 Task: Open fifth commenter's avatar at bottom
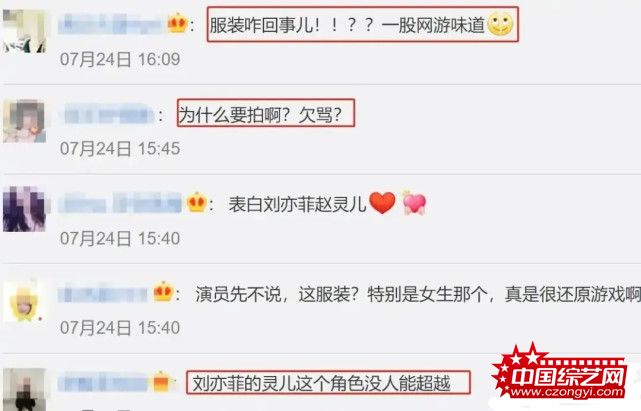24,389
